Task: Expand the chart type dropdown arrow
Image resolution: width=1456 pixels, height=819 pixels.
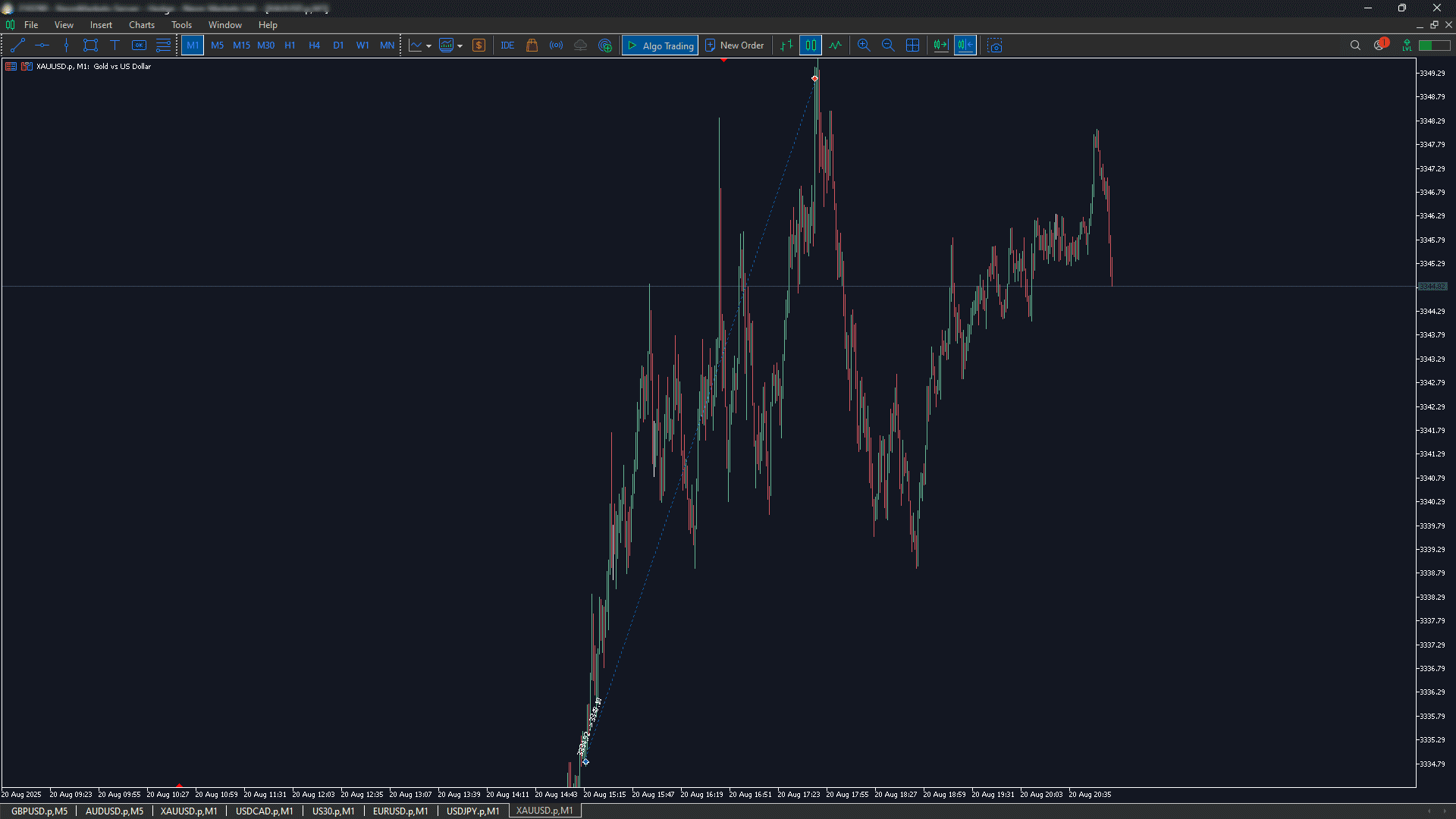Action: click(x=429, y=46)
